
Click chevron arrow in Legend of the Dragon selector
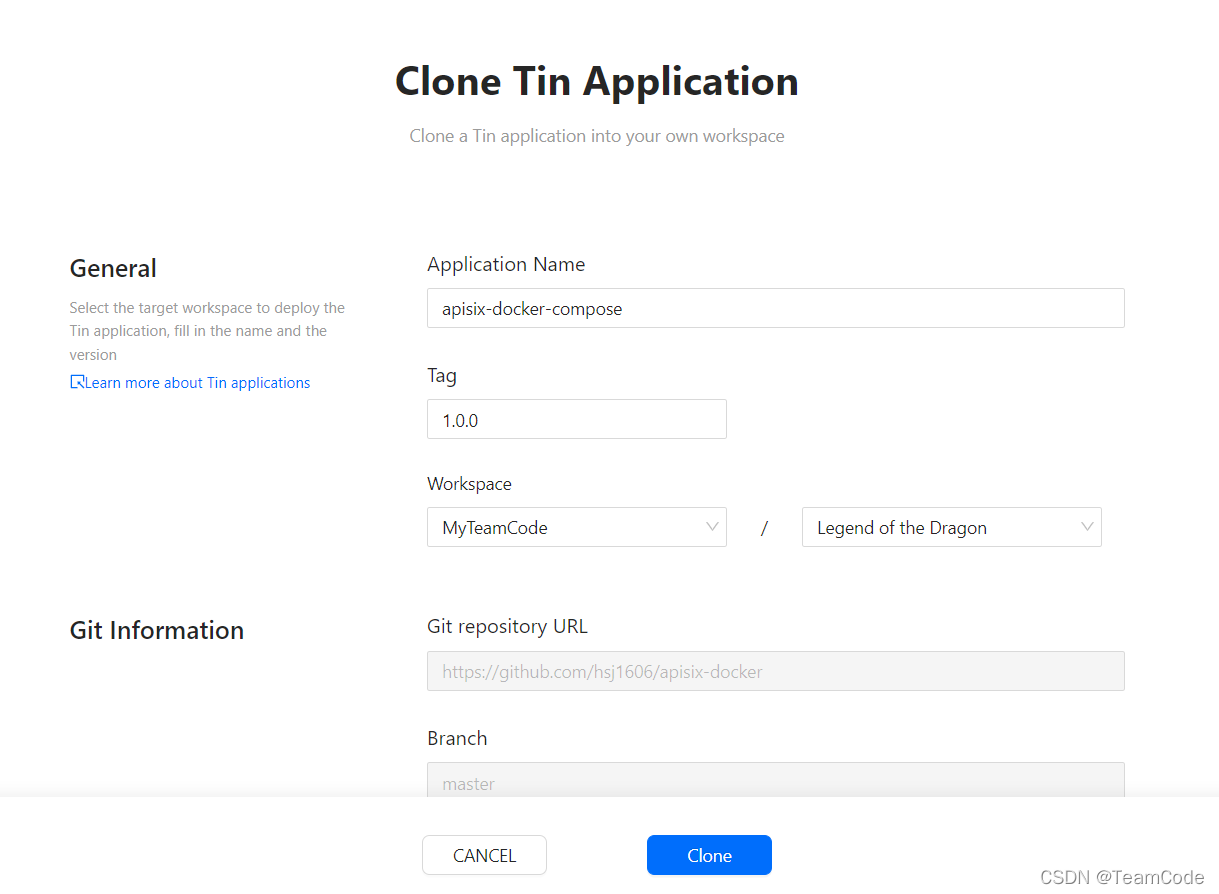coord(1088,526)
